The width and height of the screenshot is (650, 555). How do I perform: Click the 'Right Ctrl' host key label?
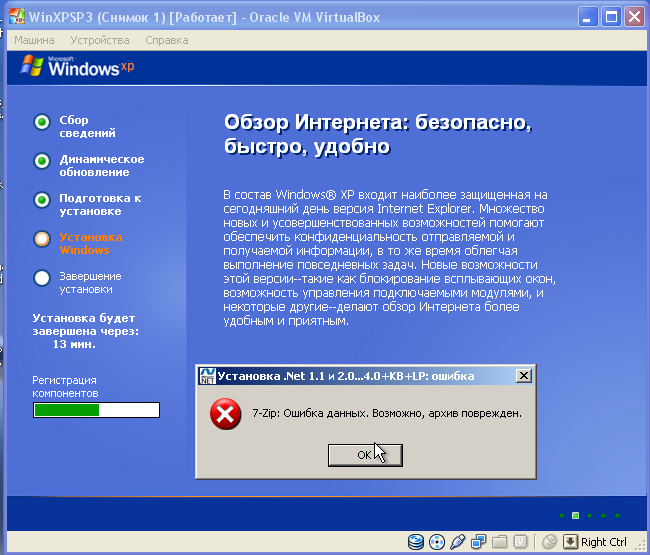(603, 542)
